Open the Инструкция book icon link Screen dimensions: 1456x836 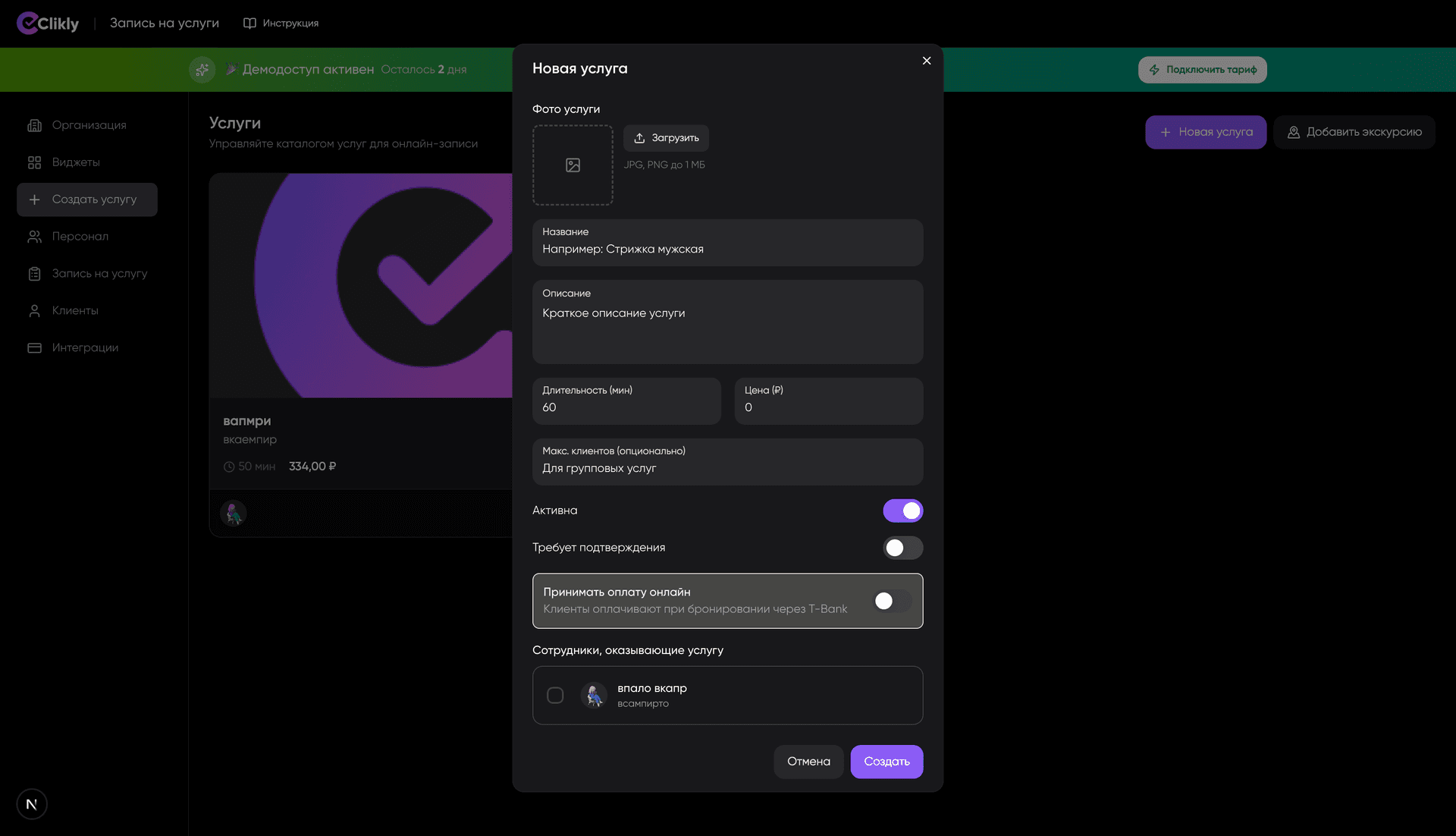tap(249, 24)
